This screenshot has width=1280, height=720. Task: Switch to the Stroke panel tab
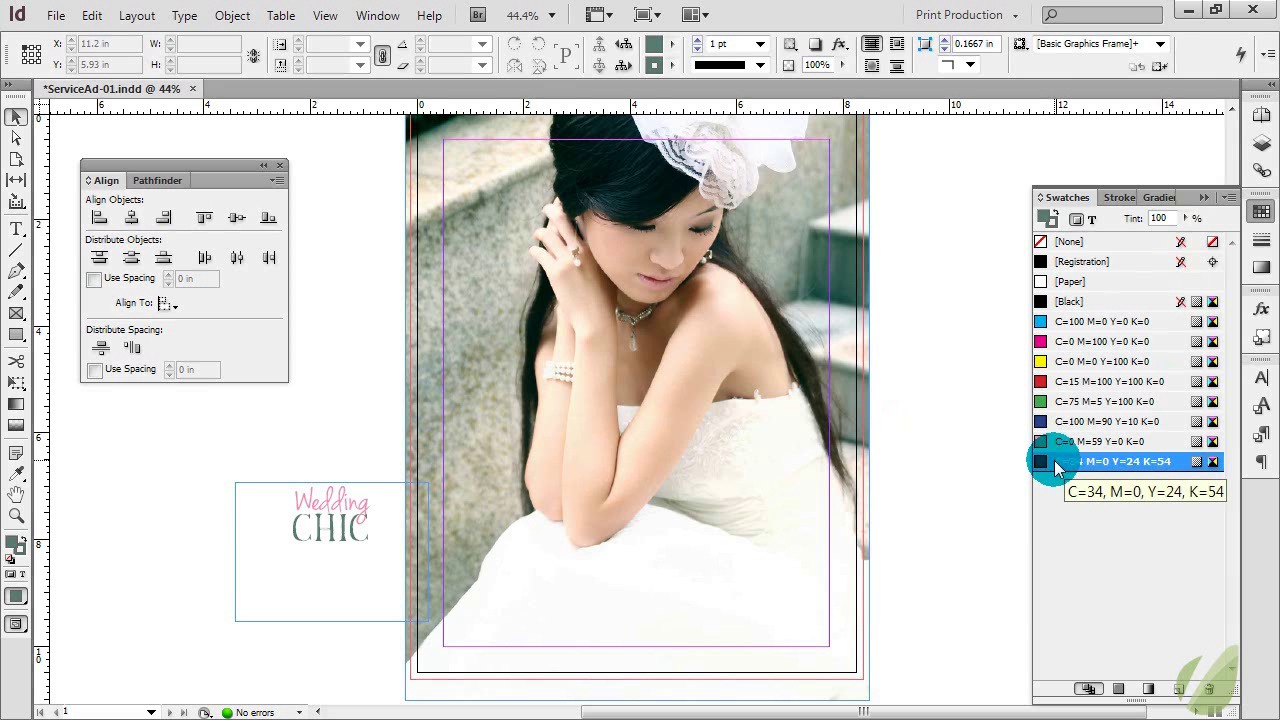(x=1119, y=198)
